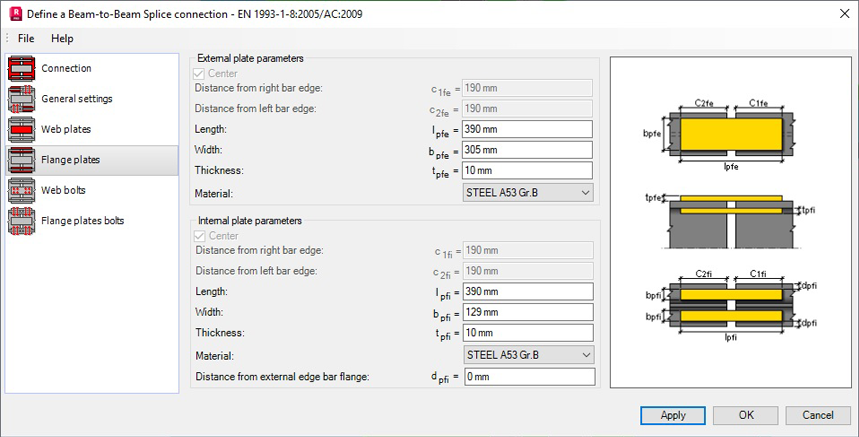Select the Flange plates bolts icon

[22, 220]
